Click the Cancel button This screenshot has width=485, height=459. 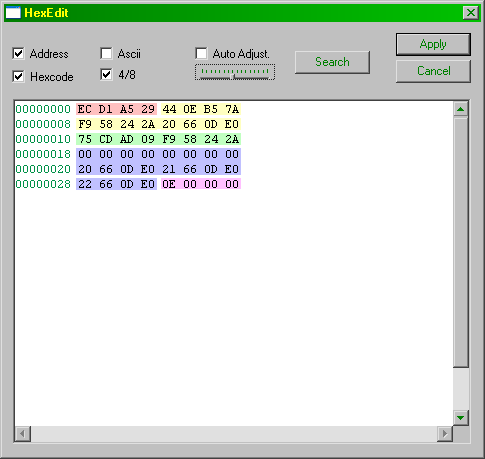point(433,71)
